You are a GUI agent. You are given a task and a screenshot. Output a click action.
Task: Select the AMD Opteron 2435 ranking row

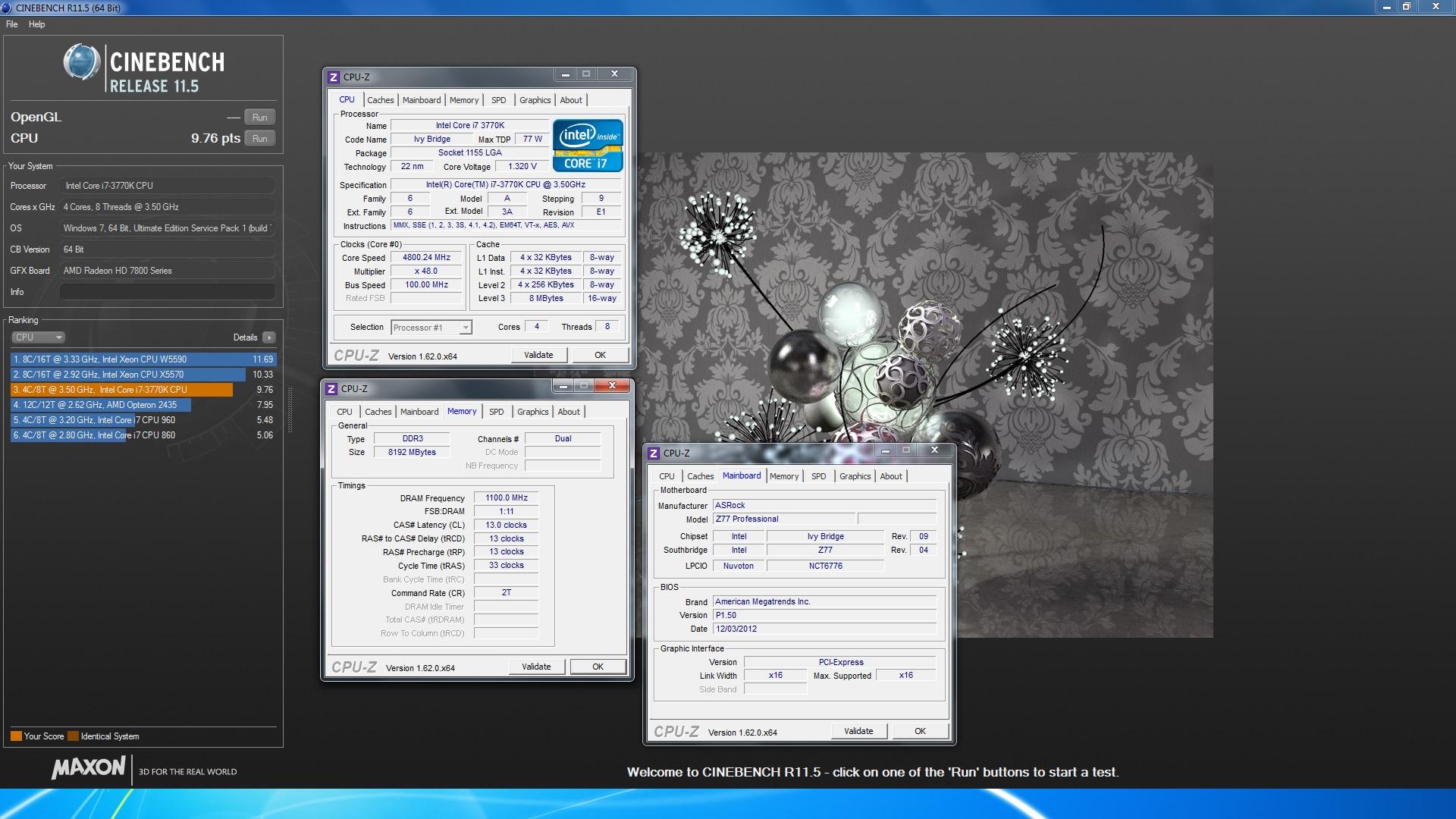143,405
